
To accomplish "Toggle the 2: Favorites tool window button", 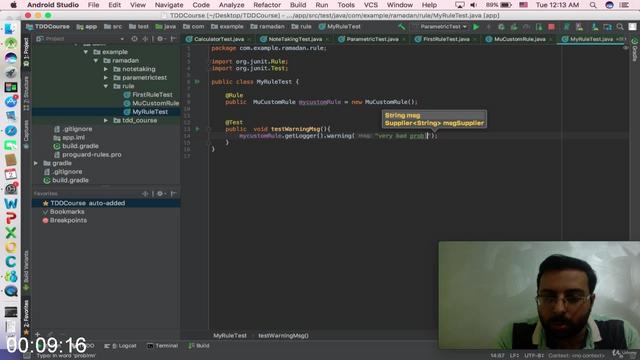I will click(26, 317).
